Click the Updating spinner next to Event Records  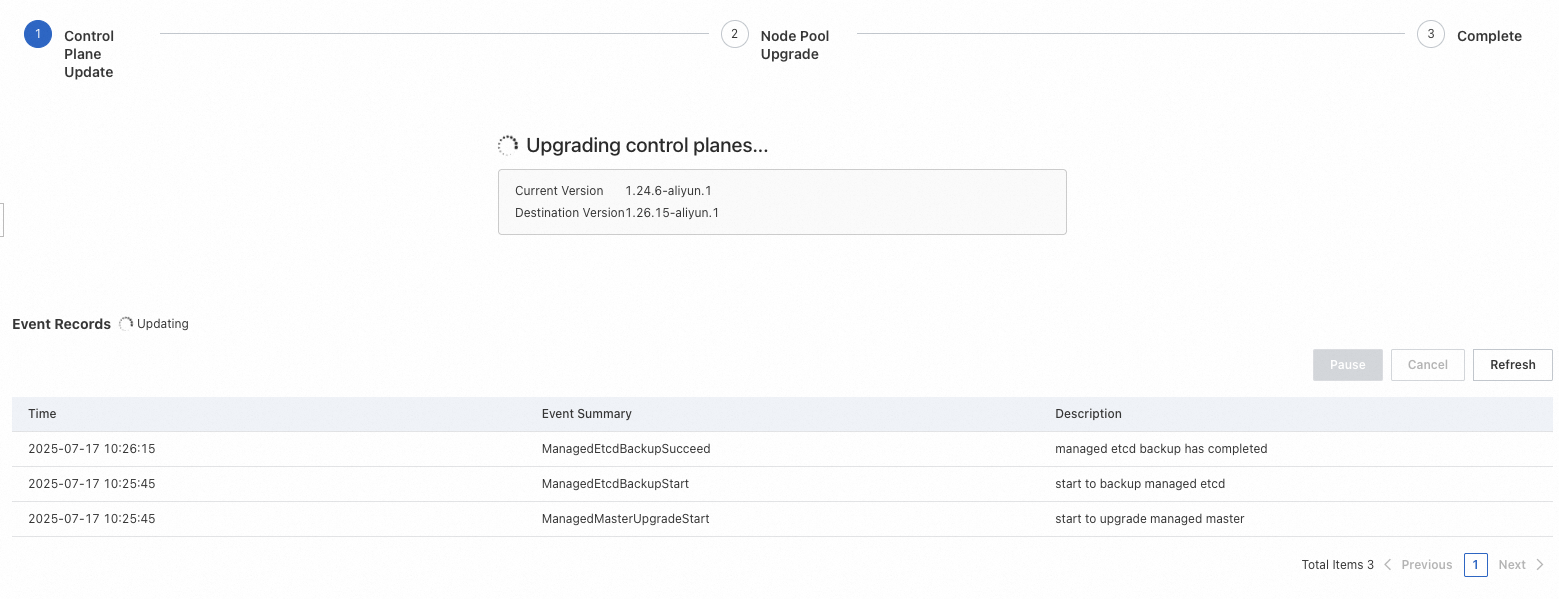126,324
